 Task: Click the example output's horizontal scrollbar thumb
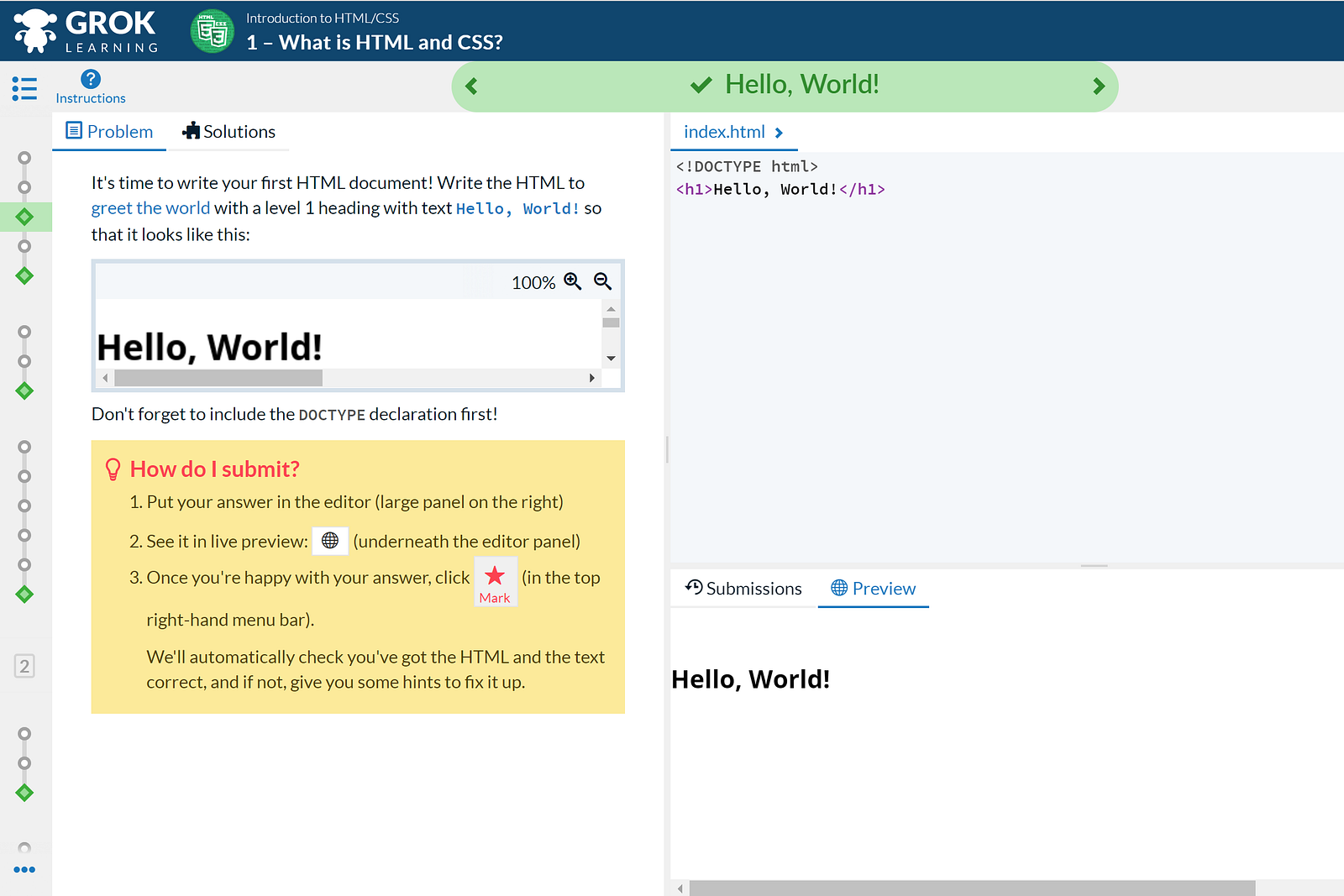coord(218,378)
